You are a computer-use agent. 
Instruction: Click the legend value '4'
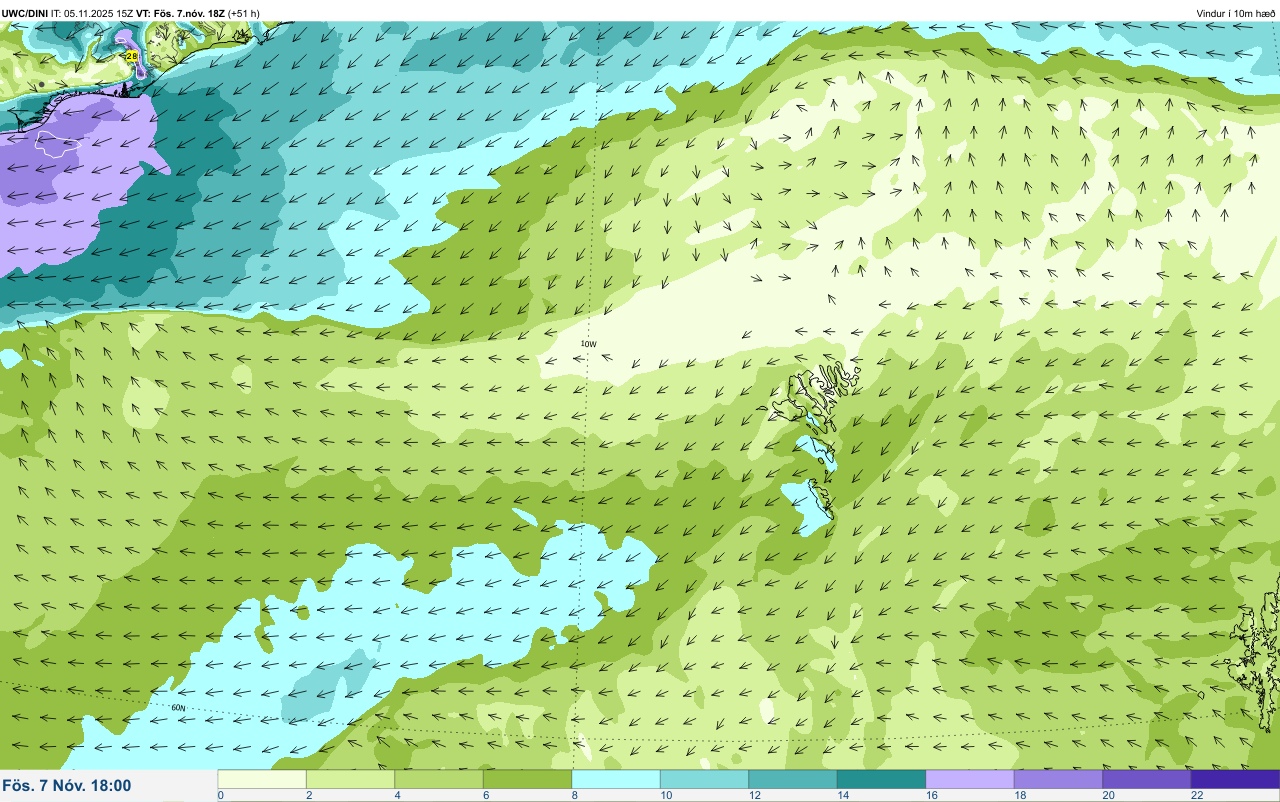(397, 795)
